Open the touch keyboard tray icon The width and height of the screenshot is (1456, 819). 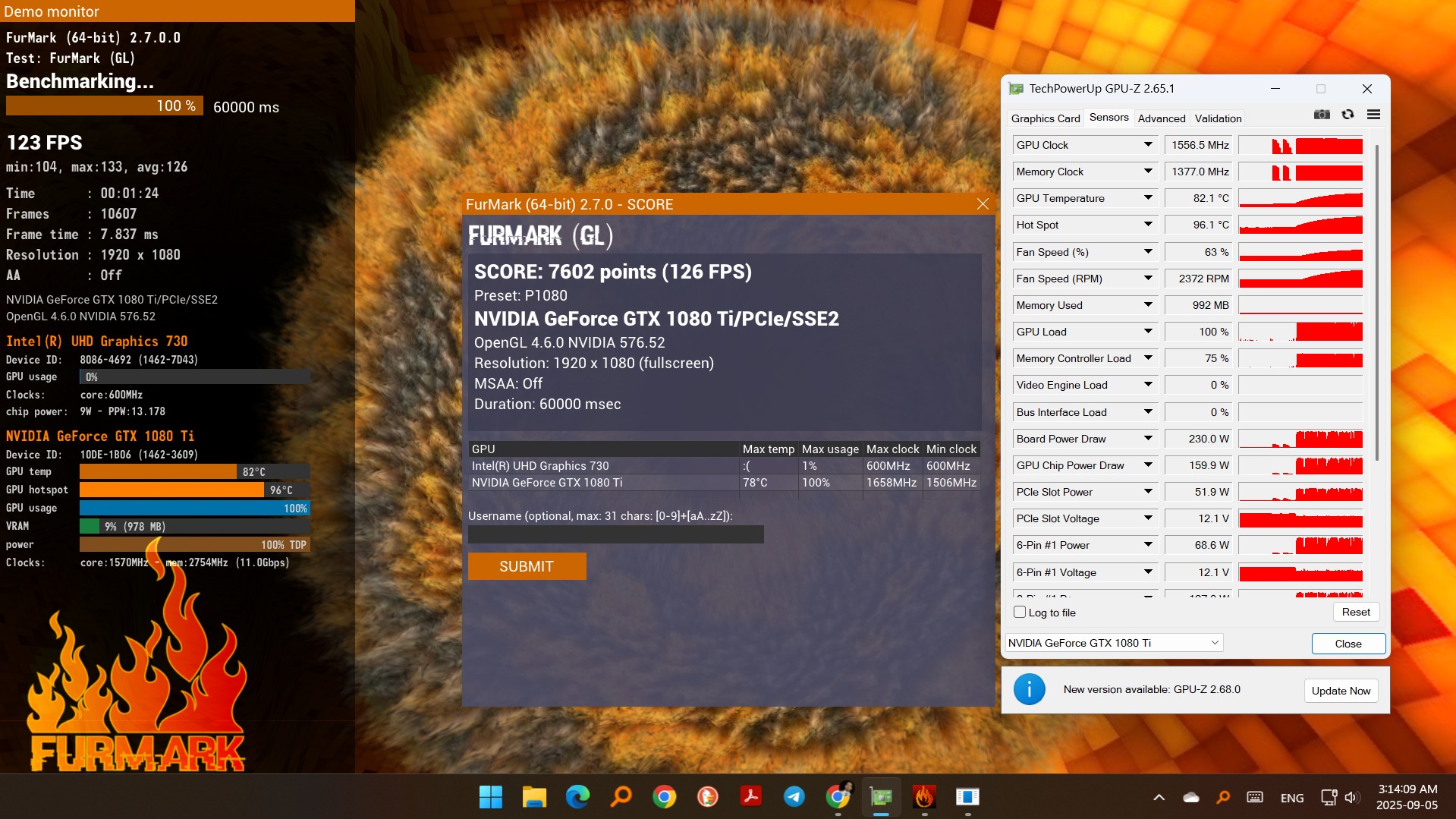coord(1255,798)
